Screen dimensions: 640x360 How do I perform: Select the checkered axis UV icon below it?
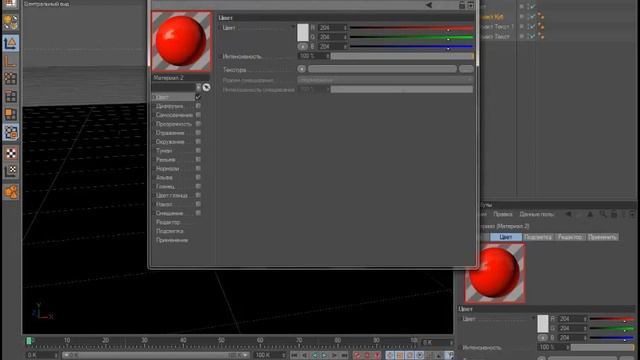pyautogui.click(x=10, y=171)
